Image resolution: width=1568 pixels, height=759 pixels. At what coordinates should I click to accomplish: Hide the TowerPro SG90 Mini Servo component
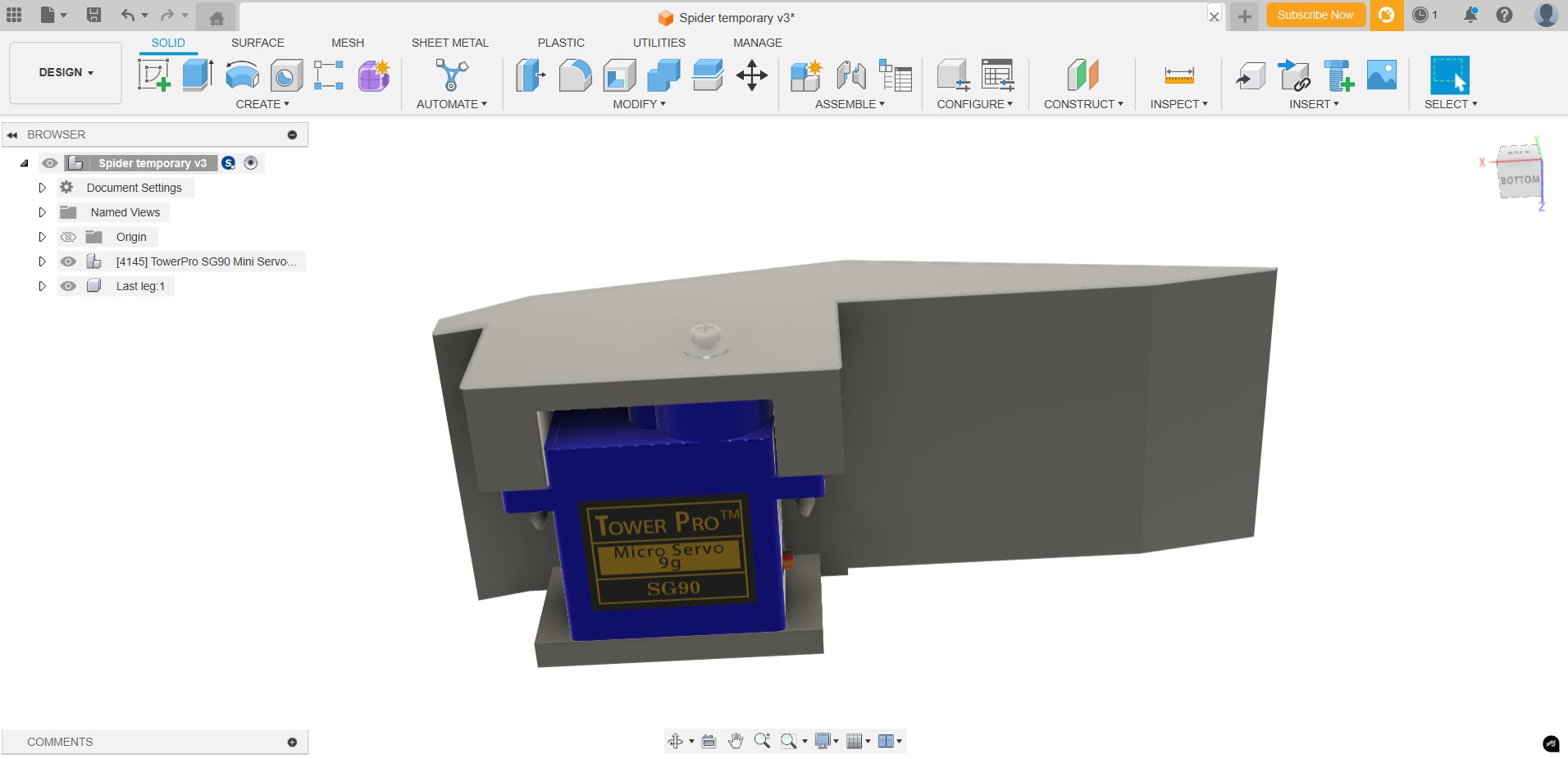click(68, 261)
